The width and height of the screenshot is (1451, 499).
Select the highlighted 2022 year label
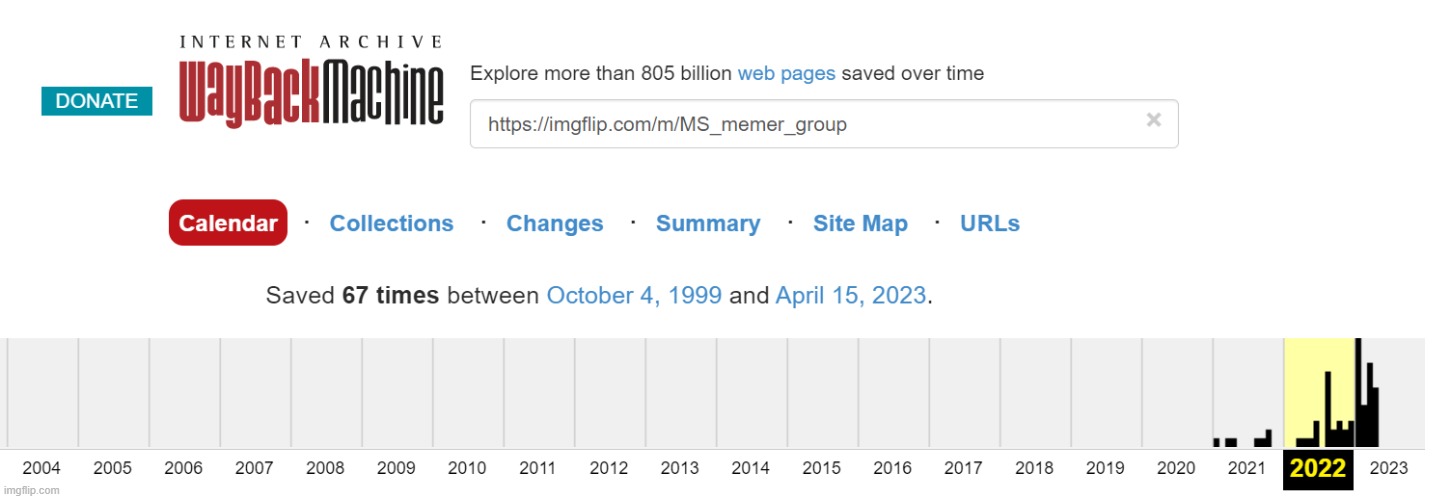coord(1318,468)
